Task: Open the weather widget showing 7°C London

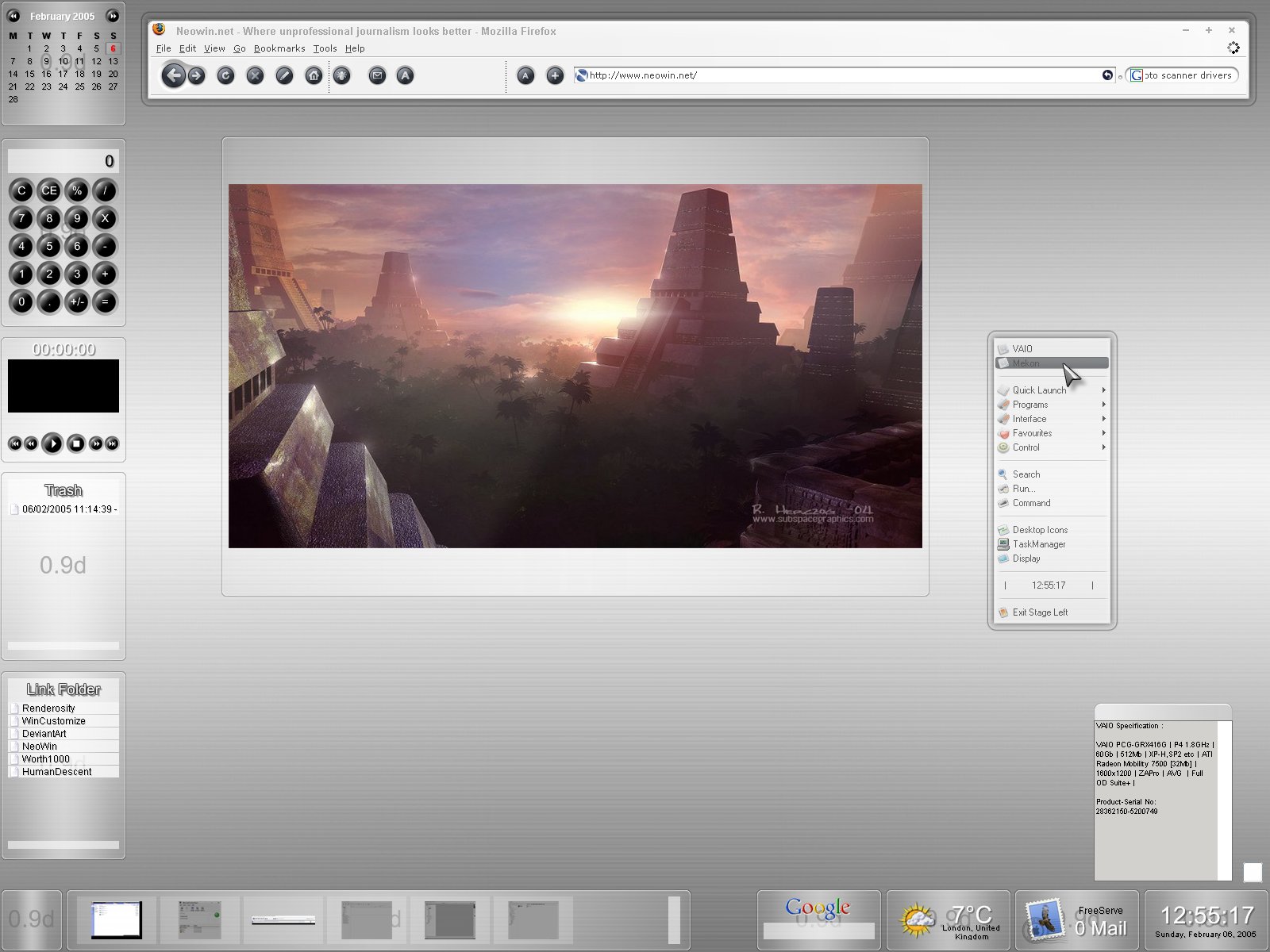Action: (949, 920)
